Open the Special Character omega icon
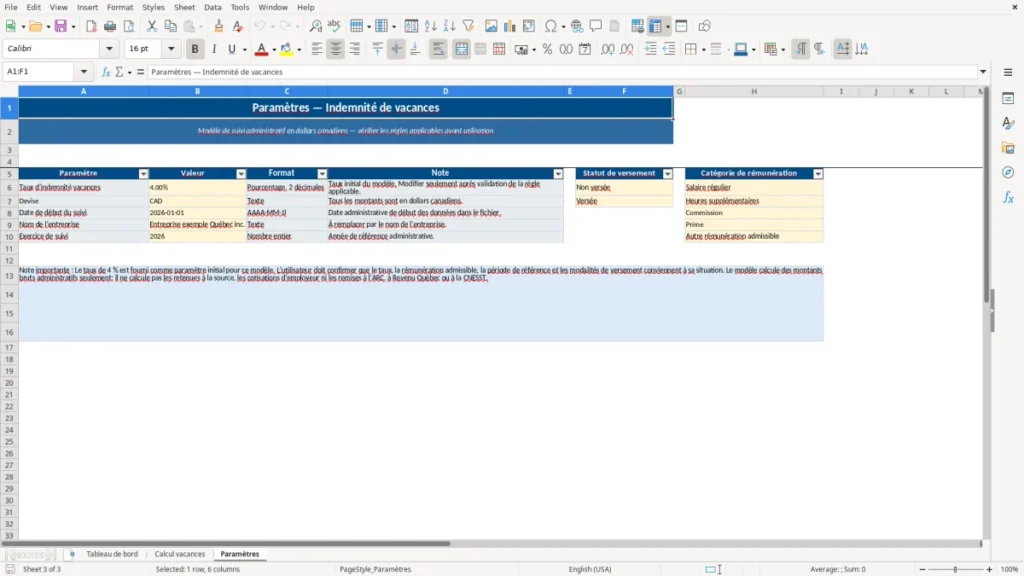This screenshot has height=576, width=1024. point(551,26)
